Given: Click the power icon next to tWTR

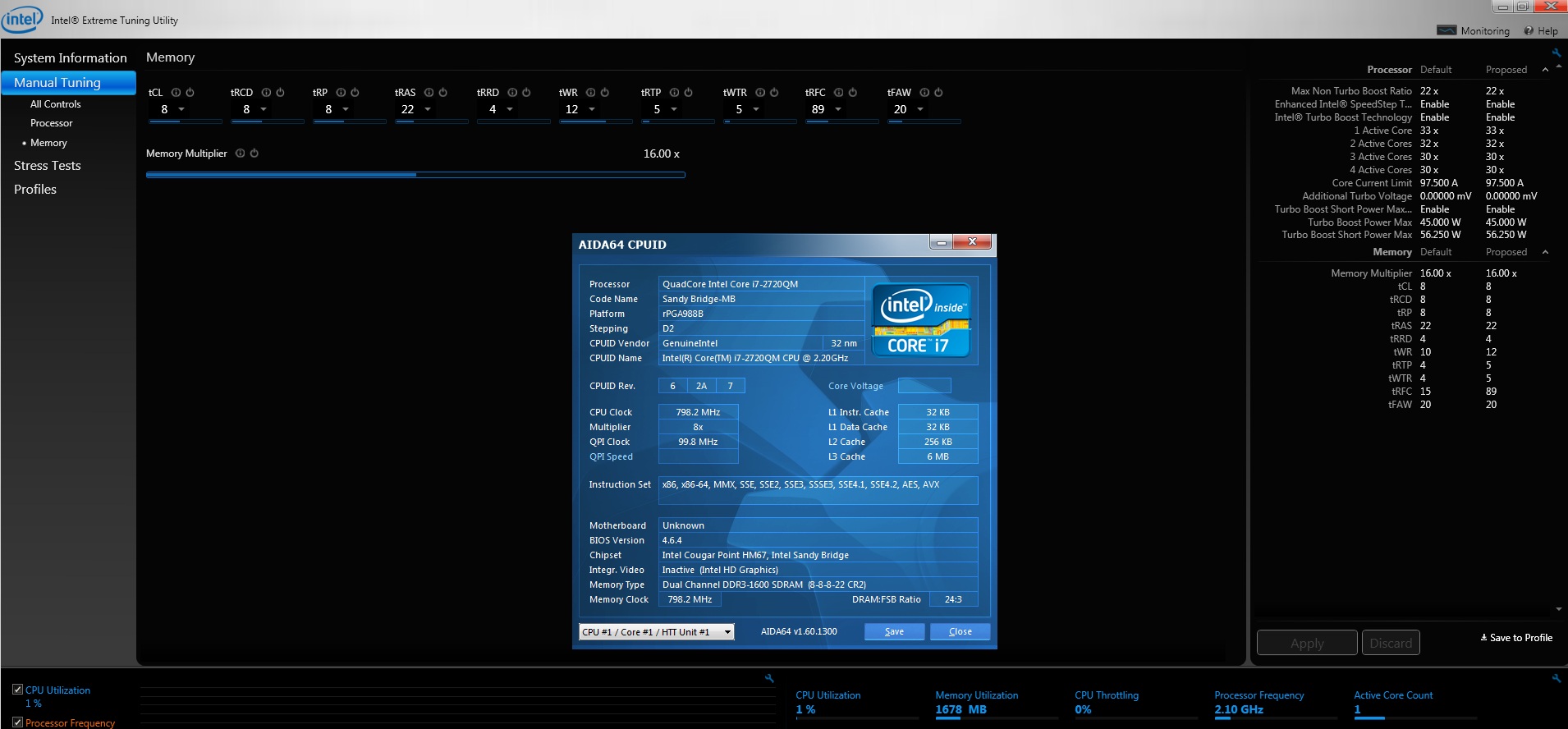Looking at the screenshot, I should 774,93.
